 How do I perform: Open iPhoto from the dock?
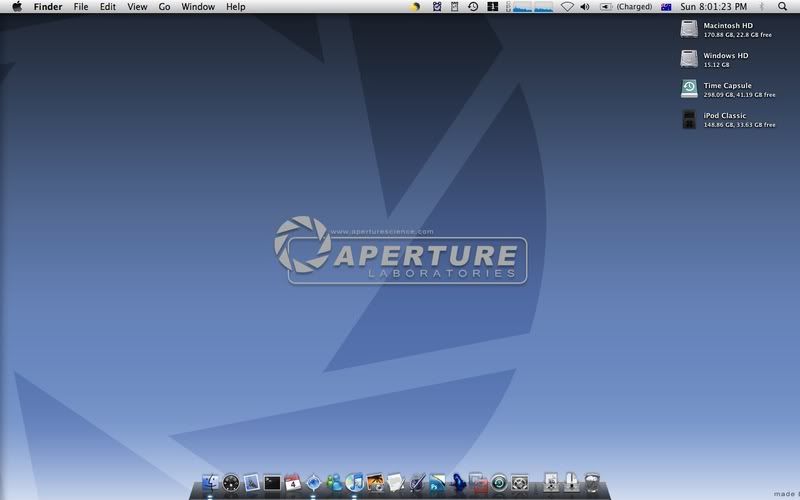375,482
